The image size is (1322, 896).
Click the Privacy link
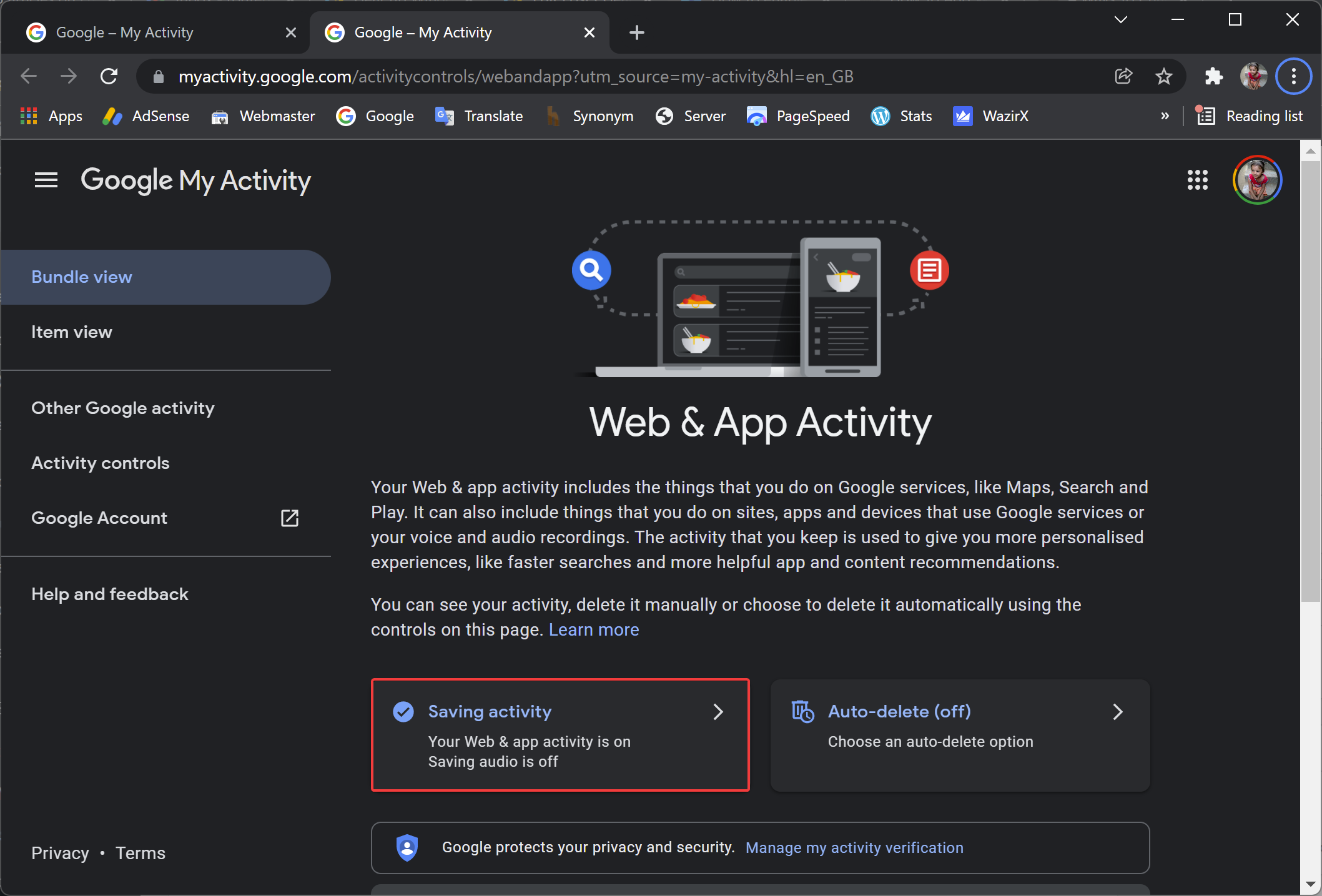[60, 853]
